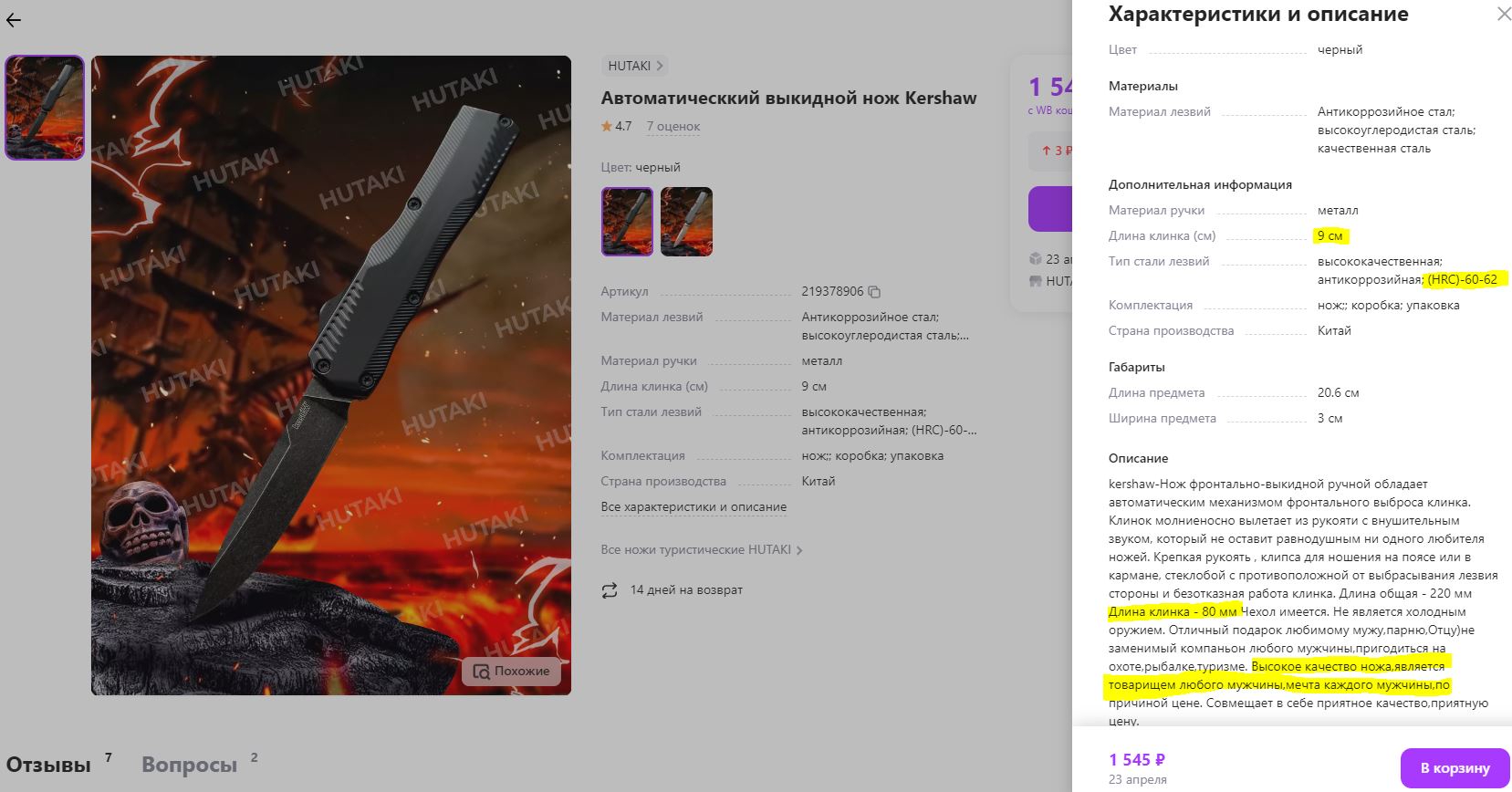Screen dimensions: 1512x792
Task: Click the delivery box icon near date
Action: click(x=1036, y=259)
